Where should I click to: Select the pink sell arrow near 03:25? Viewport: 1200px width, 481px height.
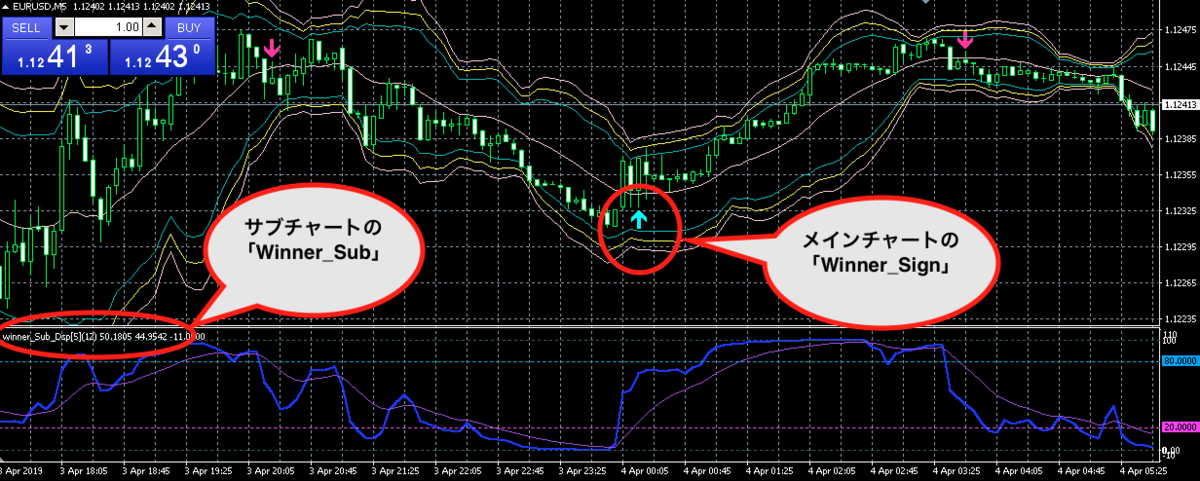point(964,41)
